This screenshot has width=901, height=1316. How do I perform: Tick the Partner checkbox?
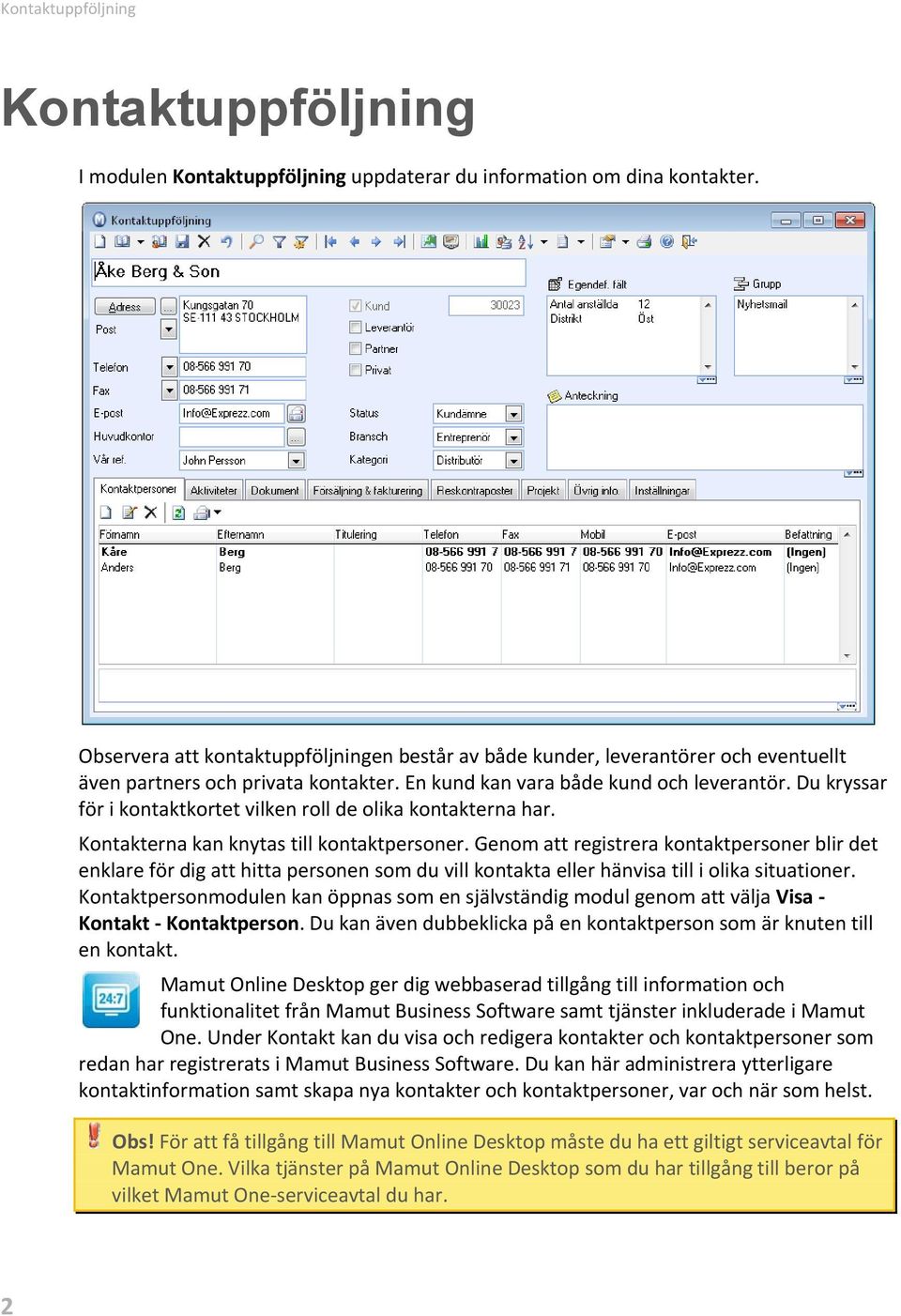(x=356, y=348)
